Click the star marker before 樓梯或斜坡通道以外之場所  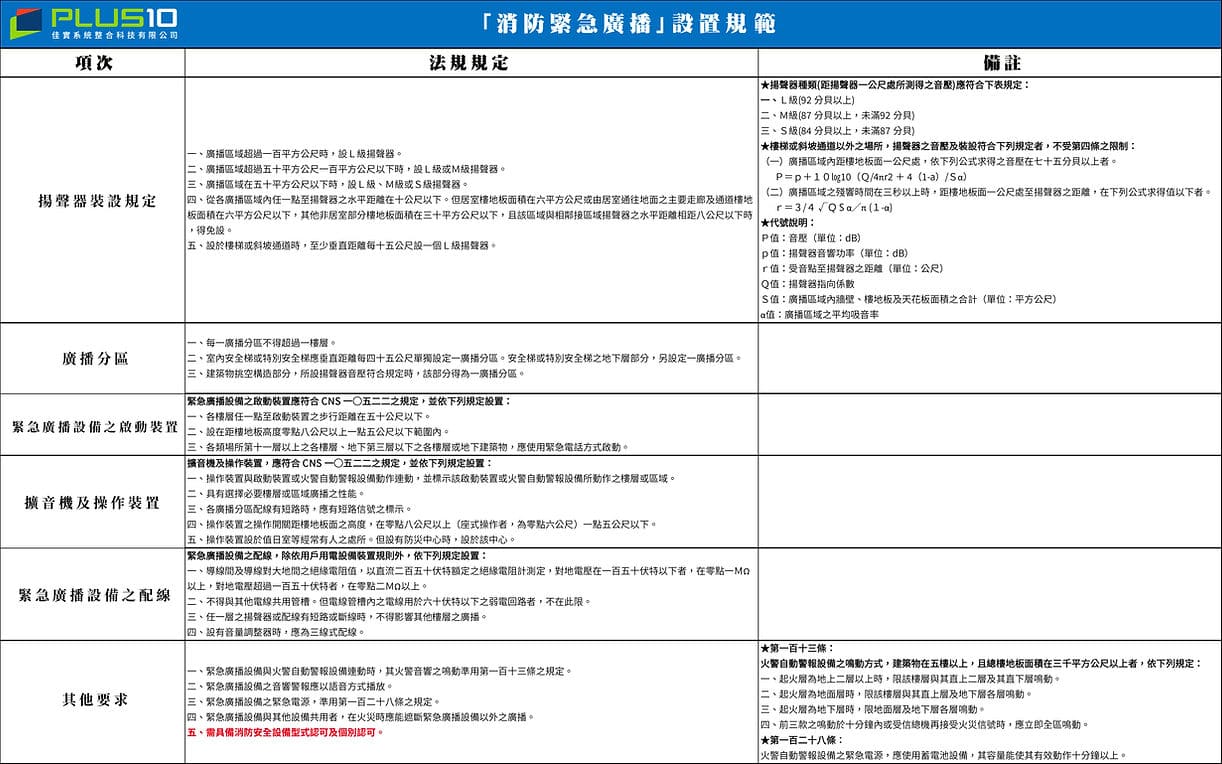763,145
